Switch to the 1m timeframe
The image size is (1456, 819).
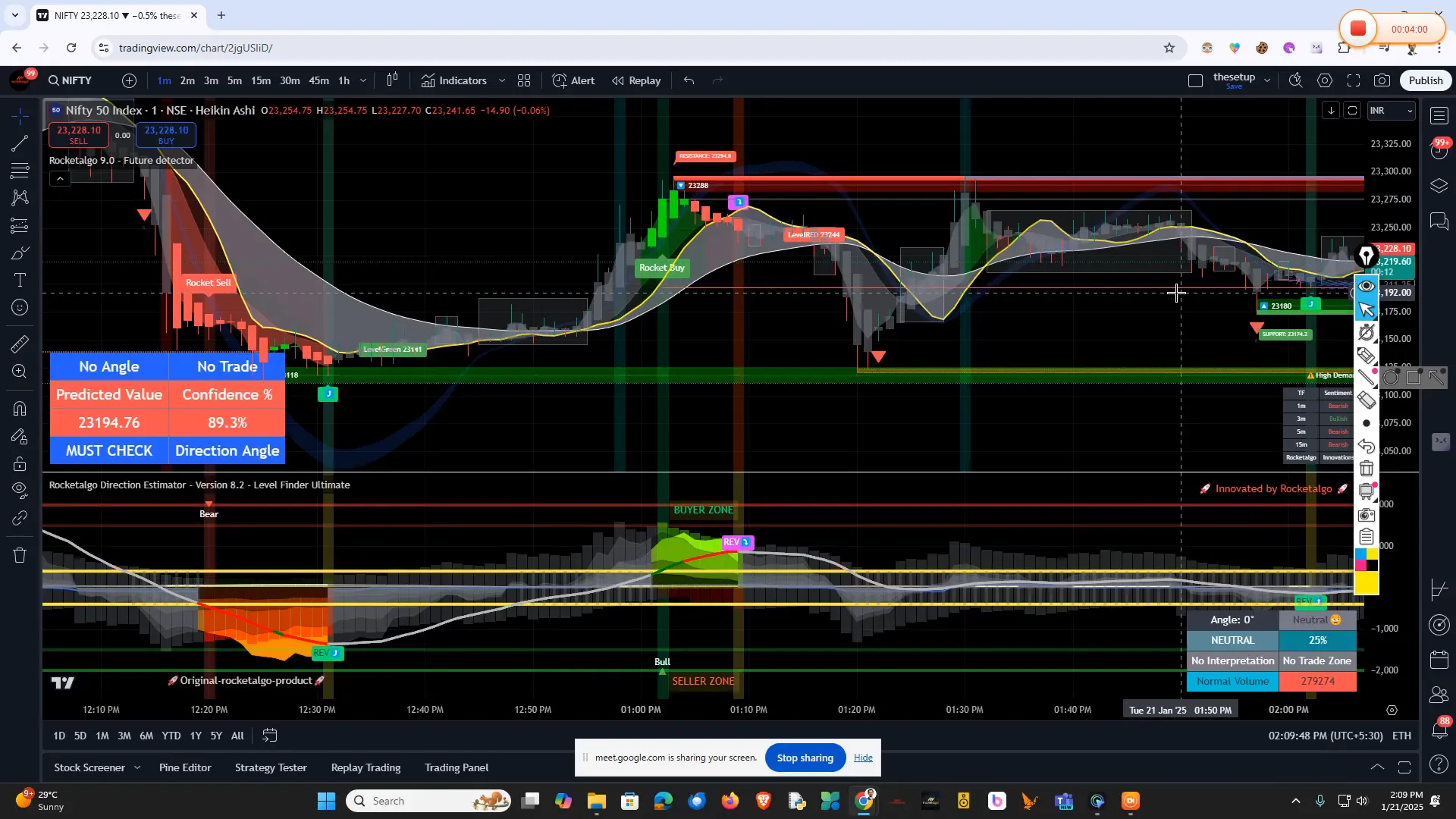tap(164, 80)
